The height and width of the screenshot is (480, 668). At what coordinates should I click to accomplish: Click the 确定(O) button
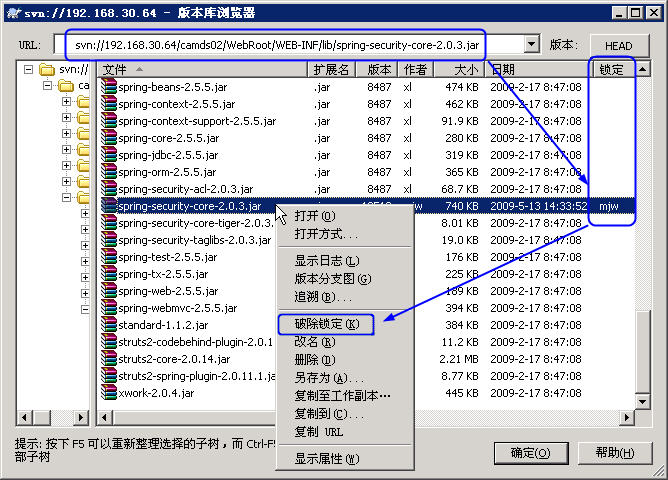point(531,453)
